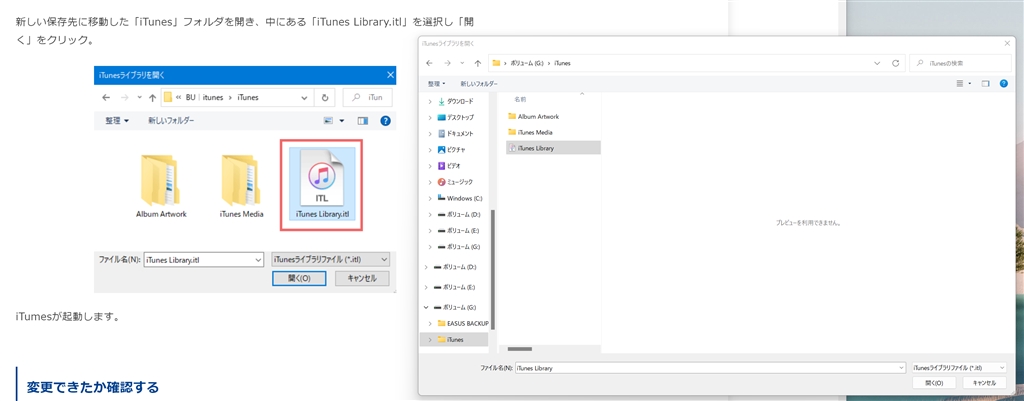Expand the iTunes tree folder chevron

click(430, 340)
